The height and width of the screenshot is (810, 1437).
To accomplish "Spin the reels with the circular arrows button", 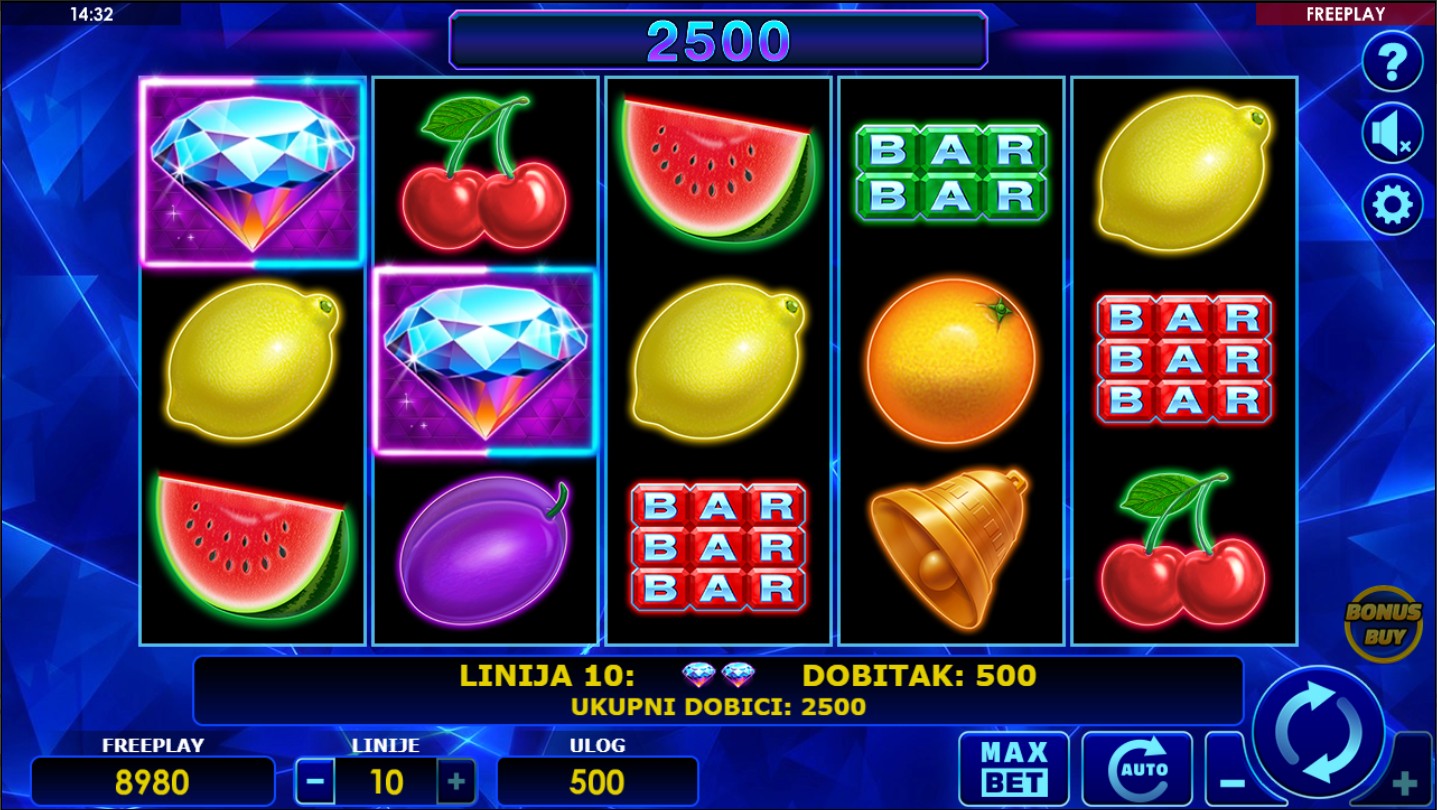I will [x=1318, y=731].
